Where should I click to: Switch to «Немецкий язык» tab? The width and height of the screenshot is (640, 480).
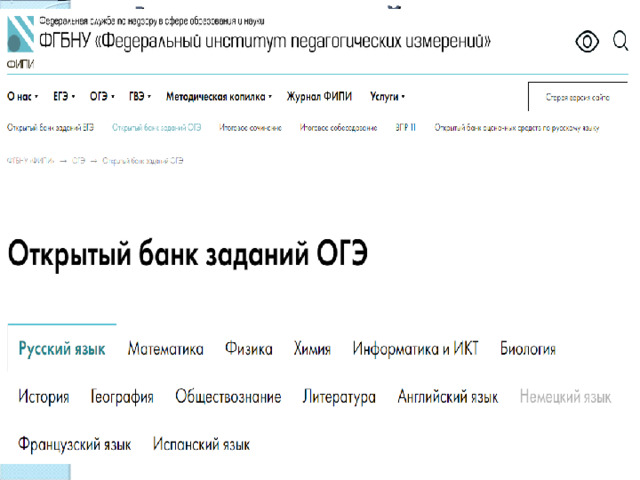point(565,397)
